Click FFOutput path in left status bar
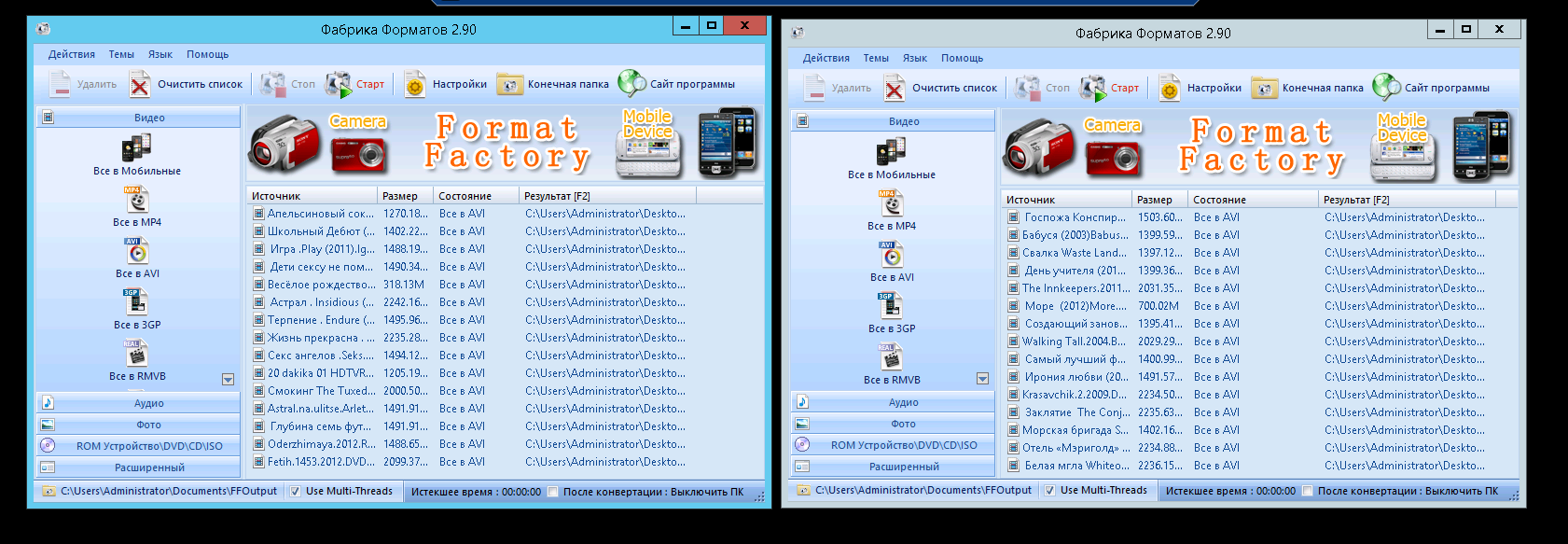 [x=169, y=491]
